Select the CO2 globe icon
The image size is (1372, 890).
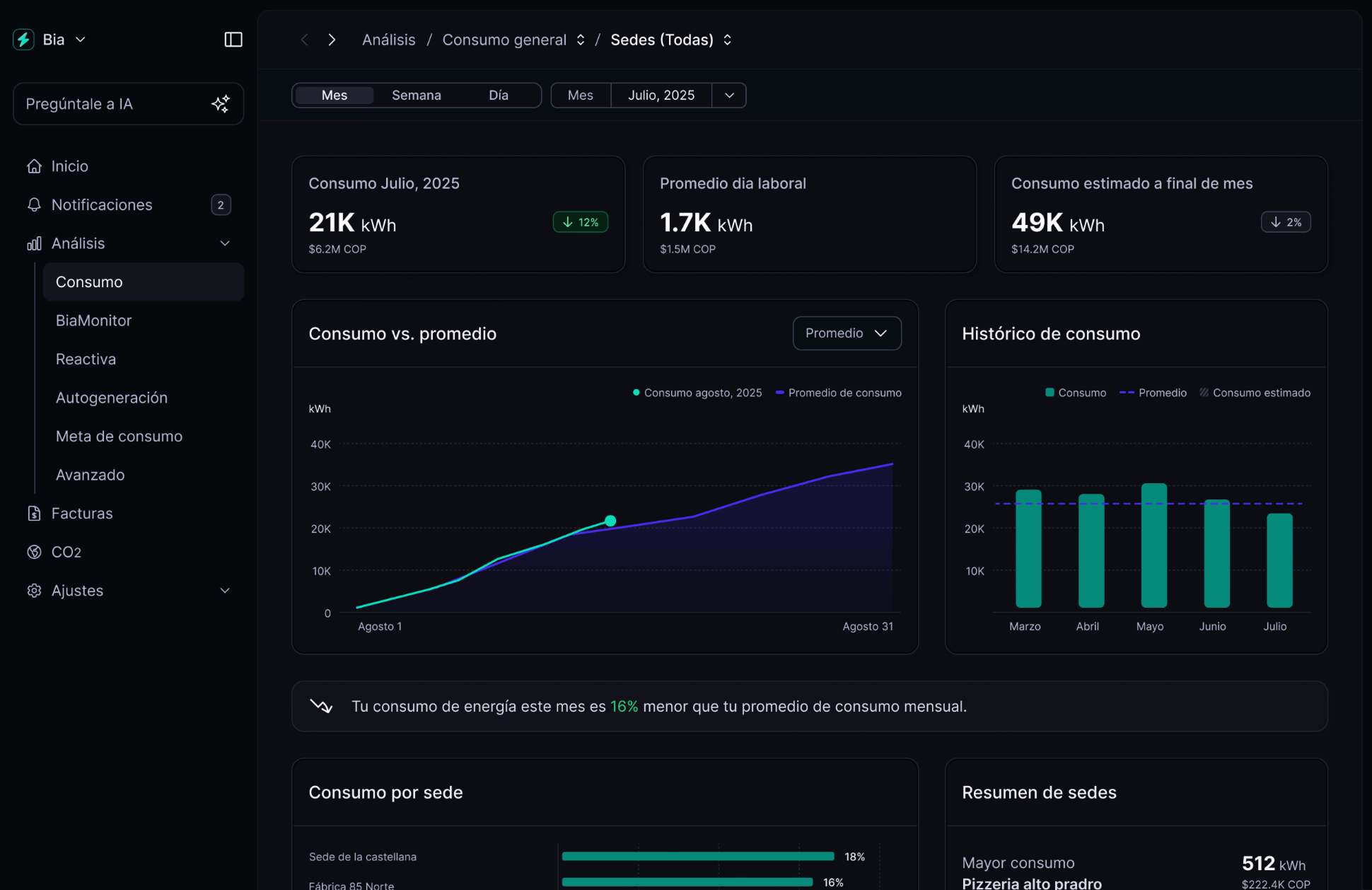(x=34, y=552)
